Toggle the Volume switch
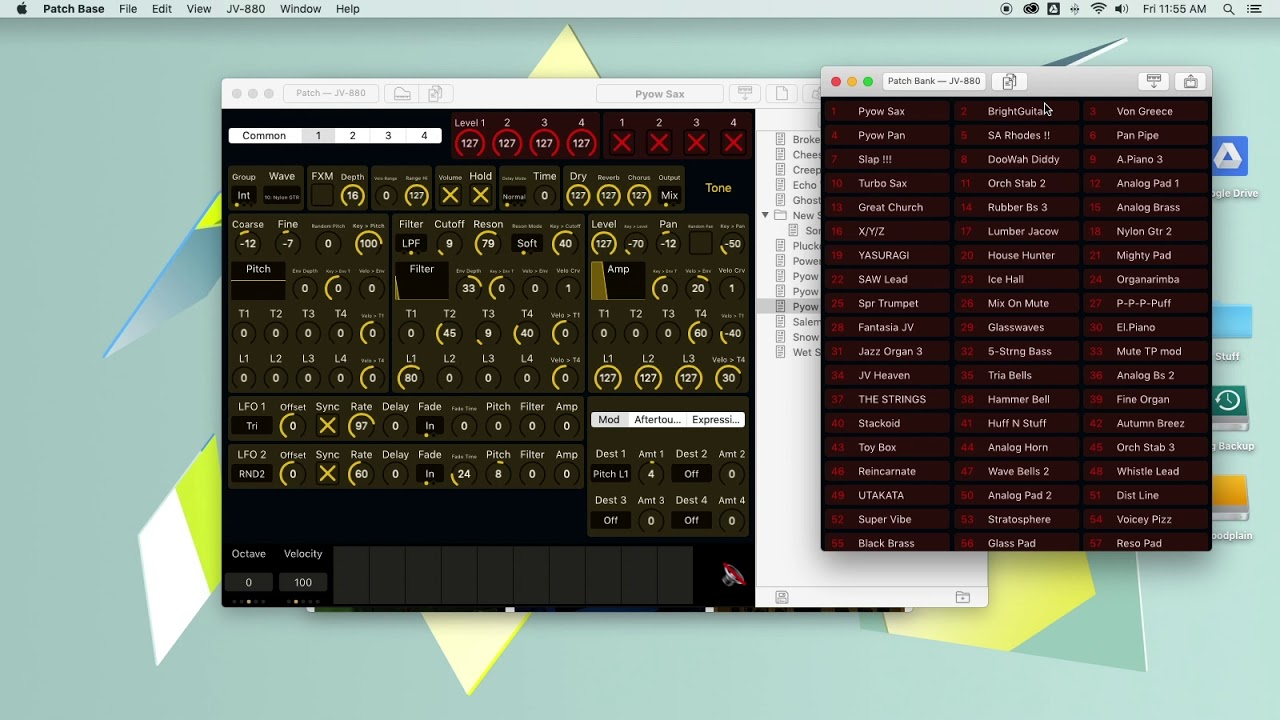This screenshot has height=720, width=1280. 450,195
